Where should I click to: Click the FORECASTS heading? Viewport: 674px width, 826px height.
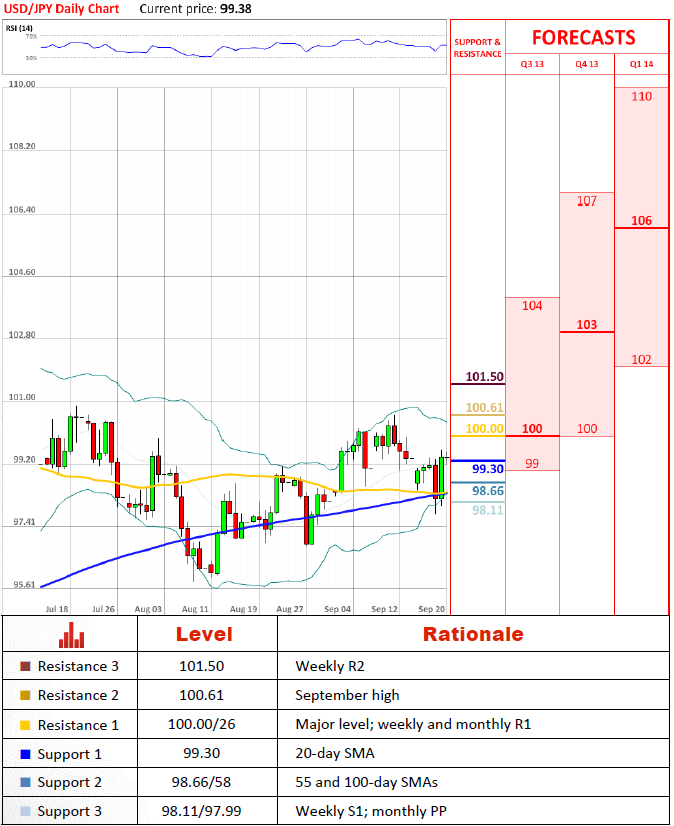coord(583,38)
